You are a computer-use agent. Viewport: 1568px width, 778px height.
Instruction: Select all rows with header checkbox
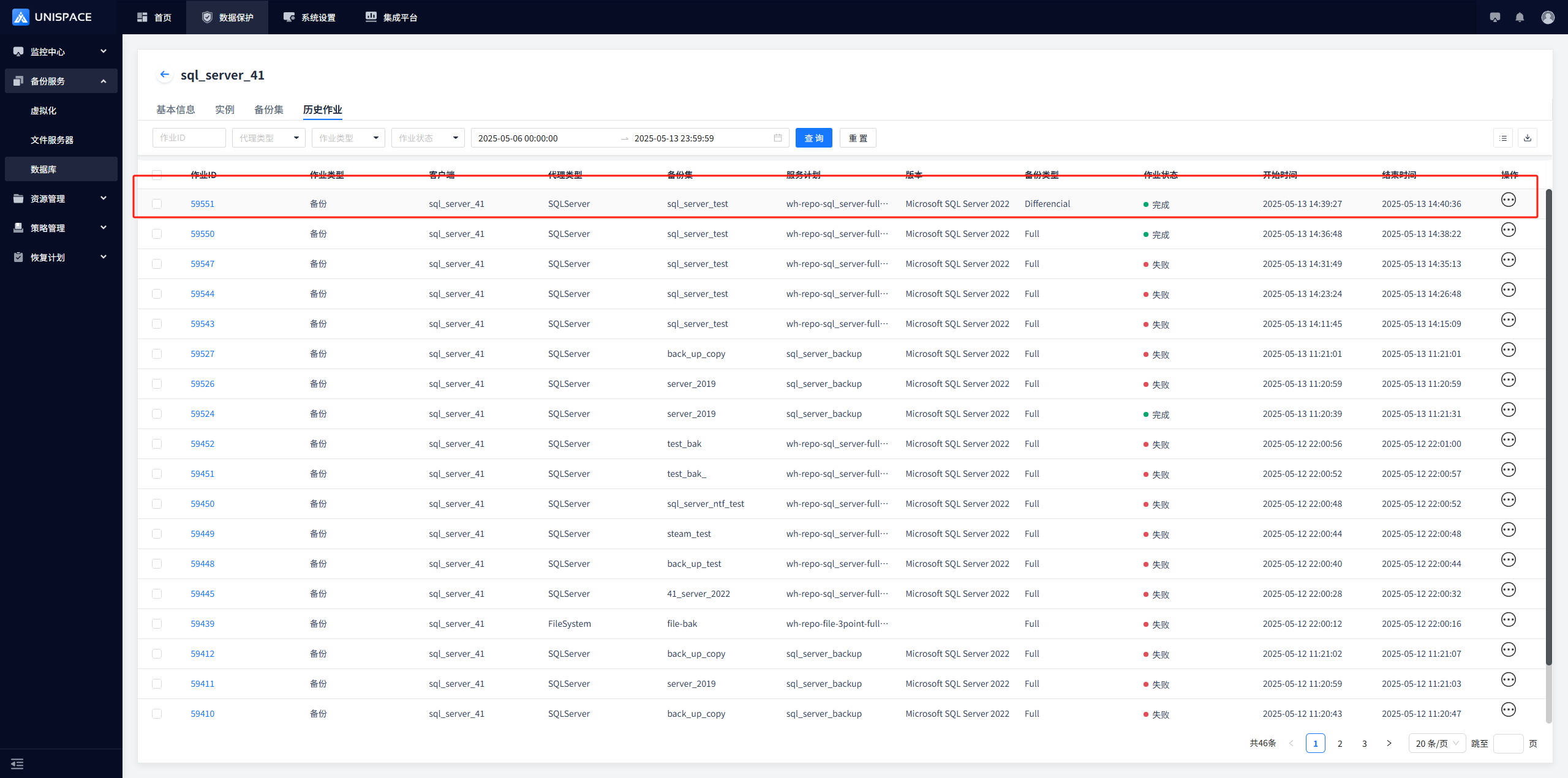(x=157, y=175)
